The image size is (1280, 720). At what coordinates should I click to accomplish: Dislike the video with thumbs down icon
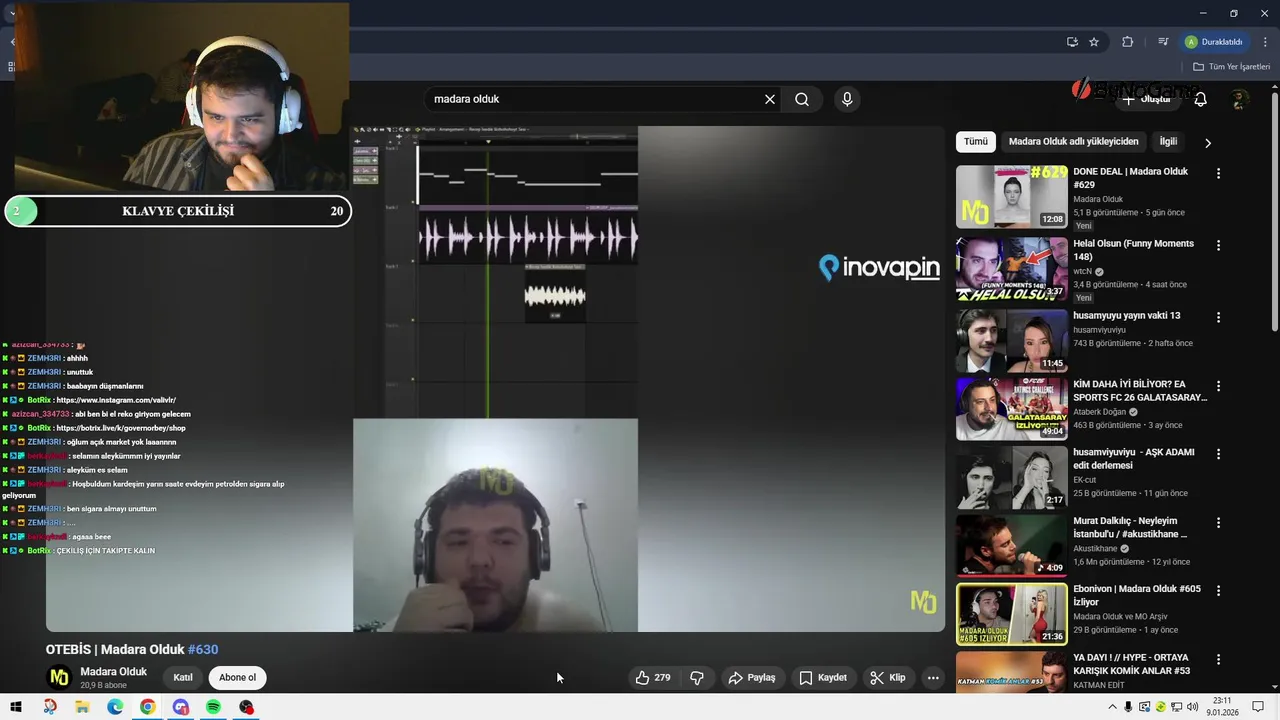point(697,678)
